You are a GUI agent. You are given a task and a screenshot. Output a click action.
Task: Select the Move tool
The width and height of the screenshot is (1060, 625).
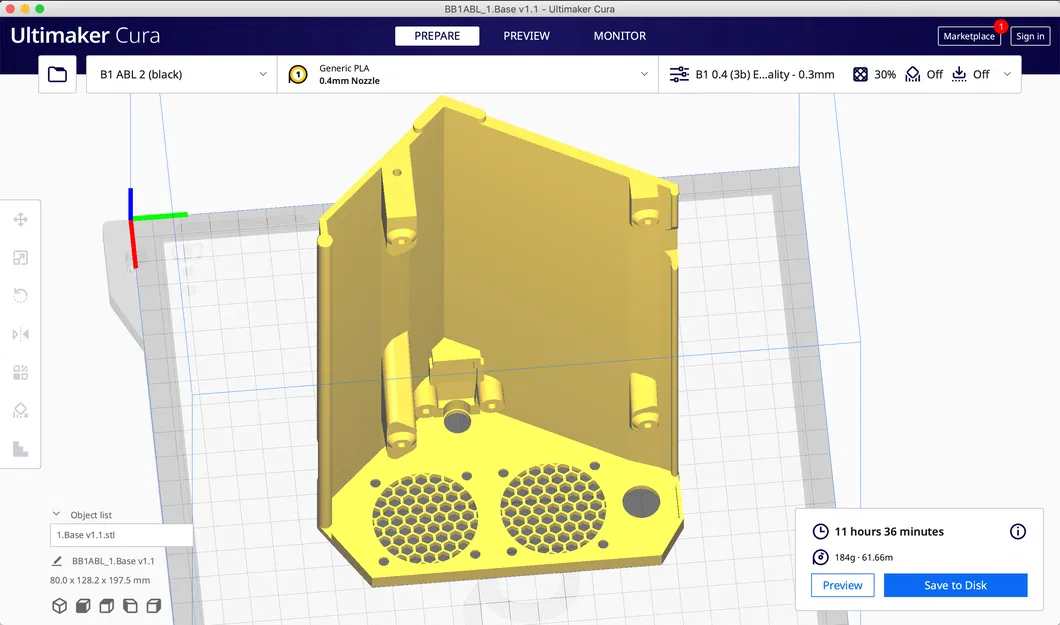(20, 220)
